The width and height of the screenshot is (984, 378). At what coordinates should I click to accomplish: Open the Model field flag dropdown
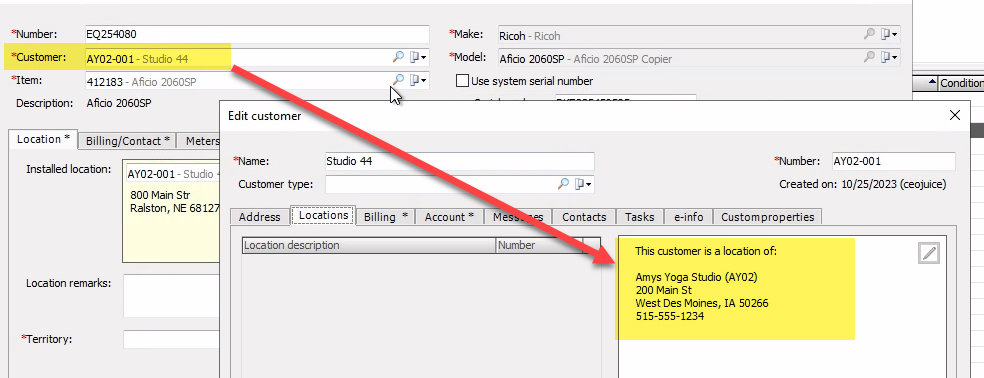click(x=889, y=57)
